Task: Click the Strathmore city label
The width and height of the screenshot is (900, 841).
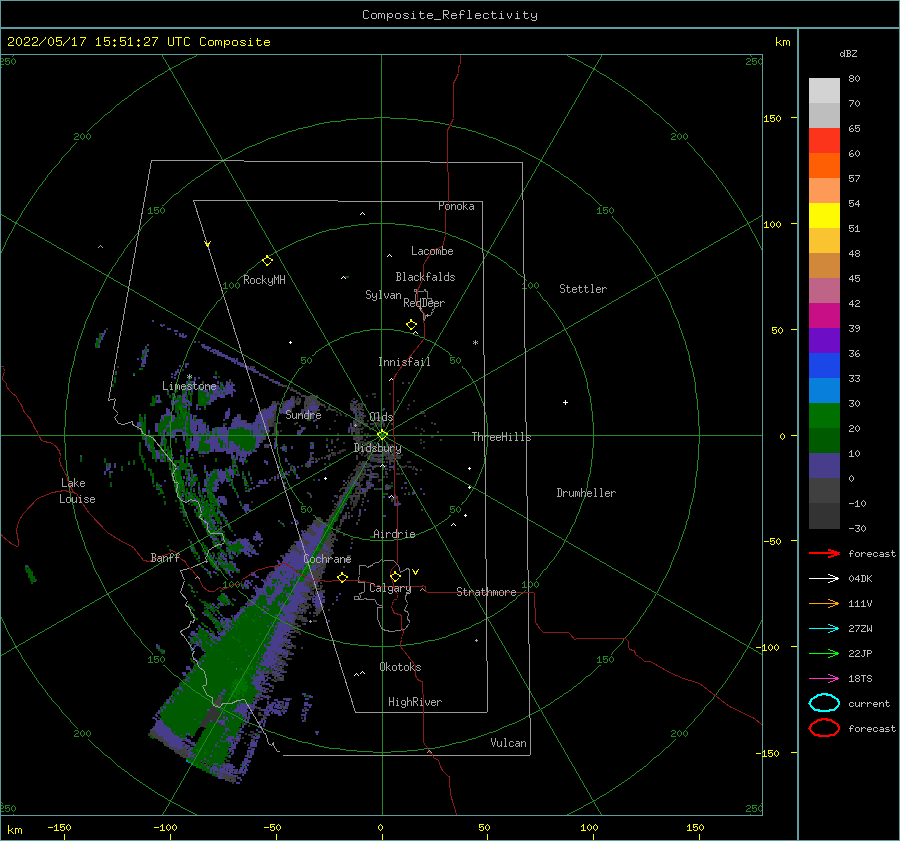Action: (x=486, y=592)
